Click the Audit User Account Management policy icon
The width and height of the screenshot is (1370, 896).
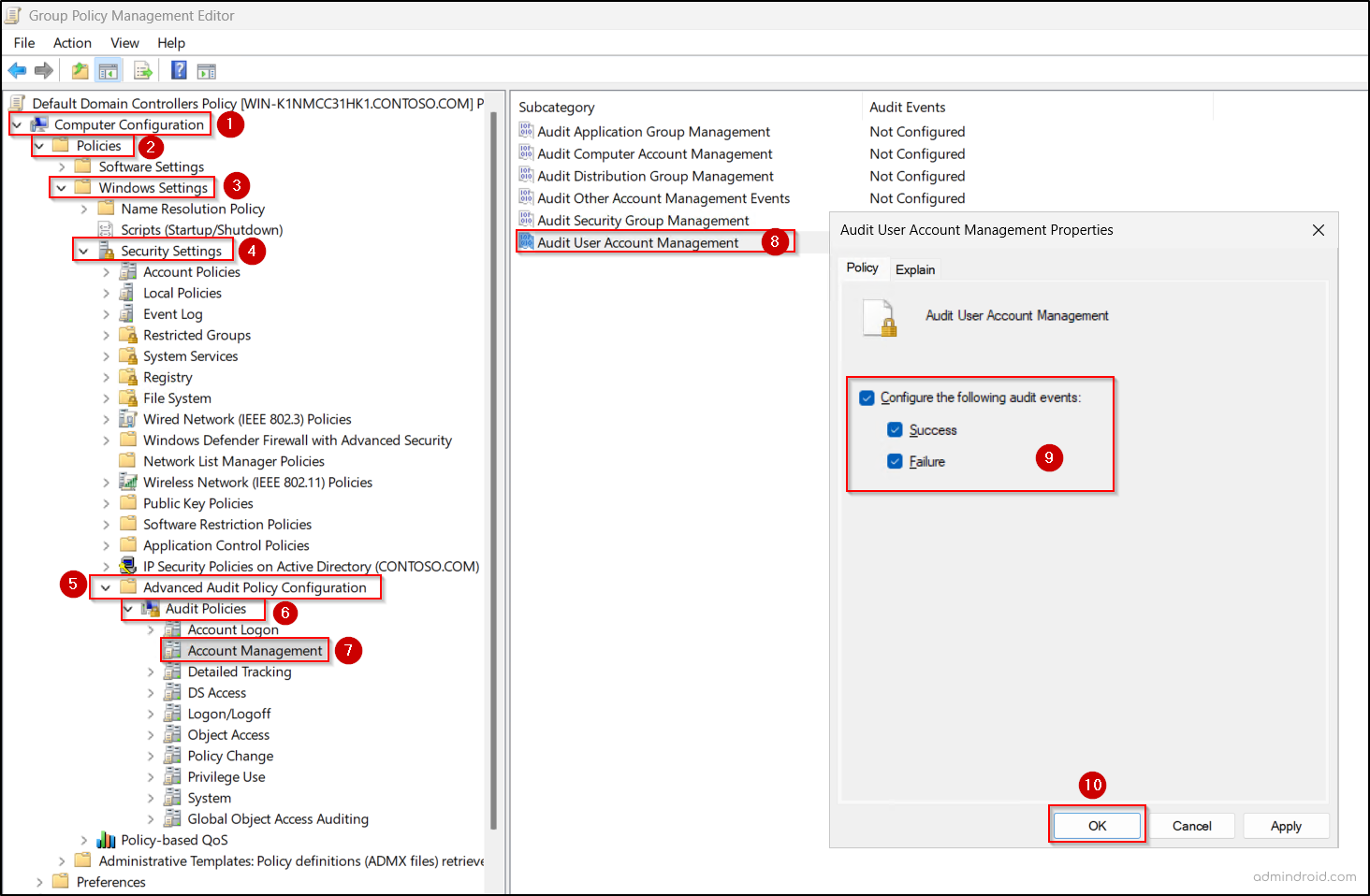[x=526, y=241]
